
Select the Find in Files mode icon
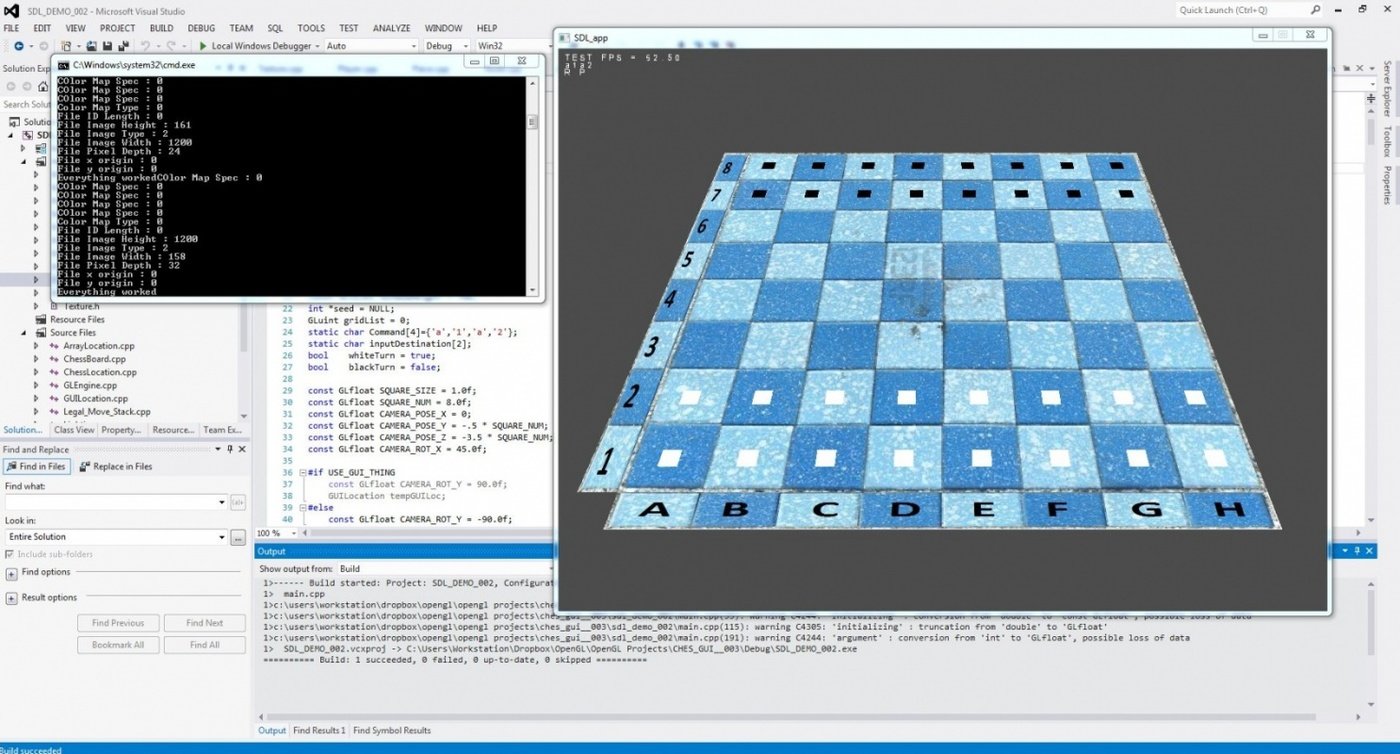[36, 465]
